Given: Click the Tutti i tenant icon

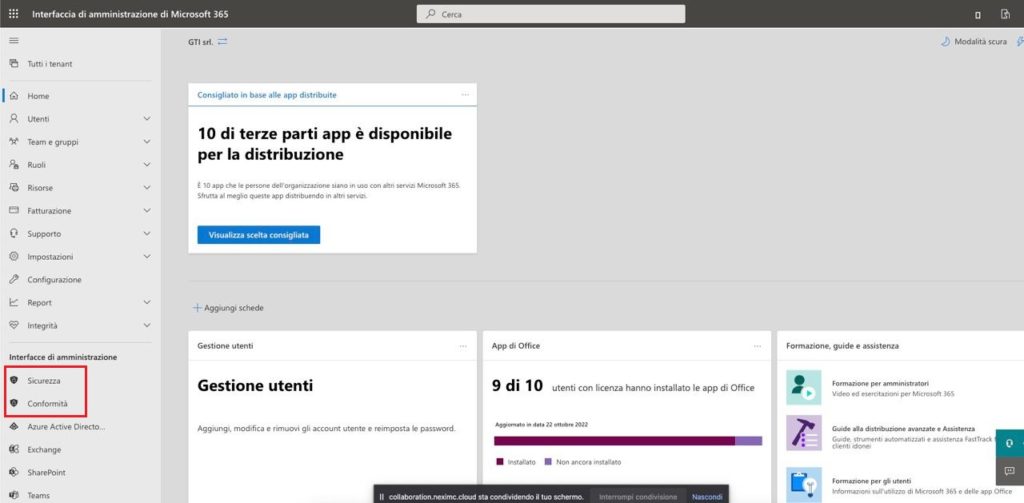Looking at the screenshot, I should pyautogui.click(x=14, y=63).
